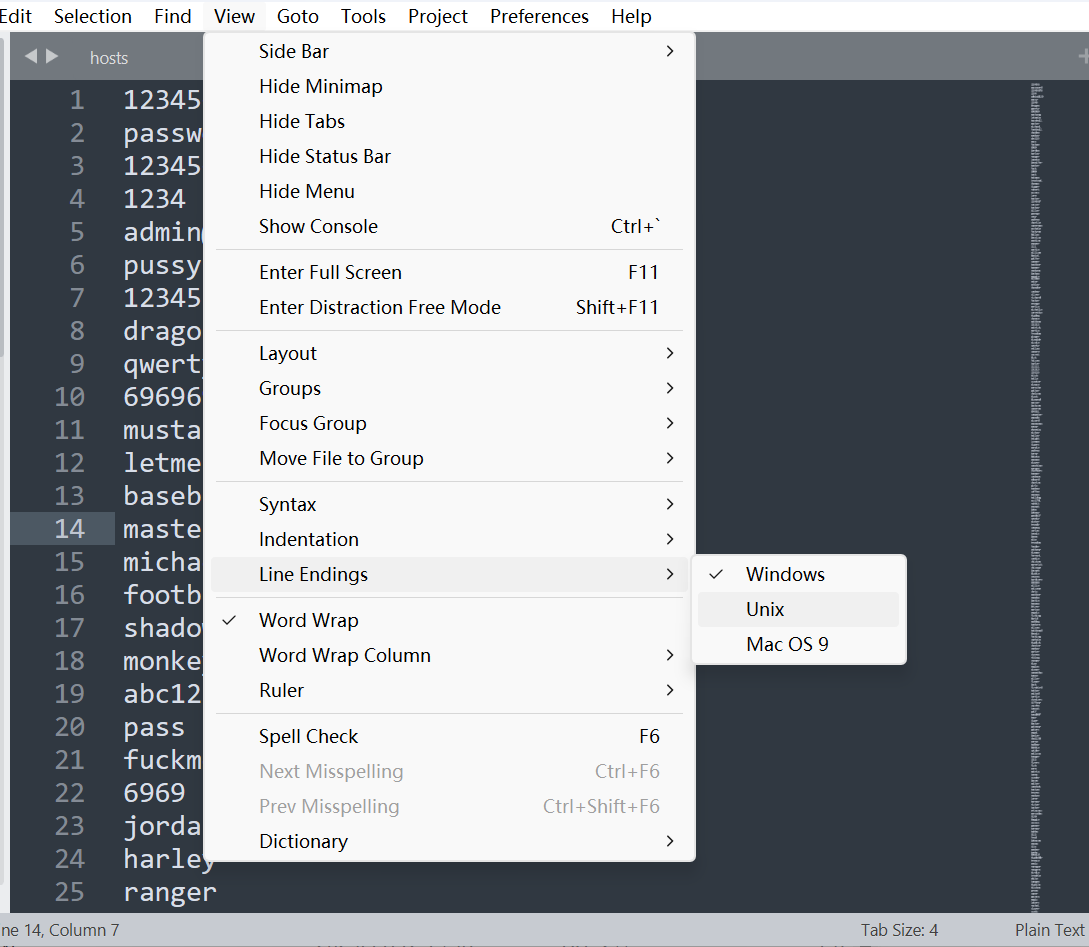Open the Tools menu
The height and width of the screenshot is (947, 1089).
tap(363, 16)
